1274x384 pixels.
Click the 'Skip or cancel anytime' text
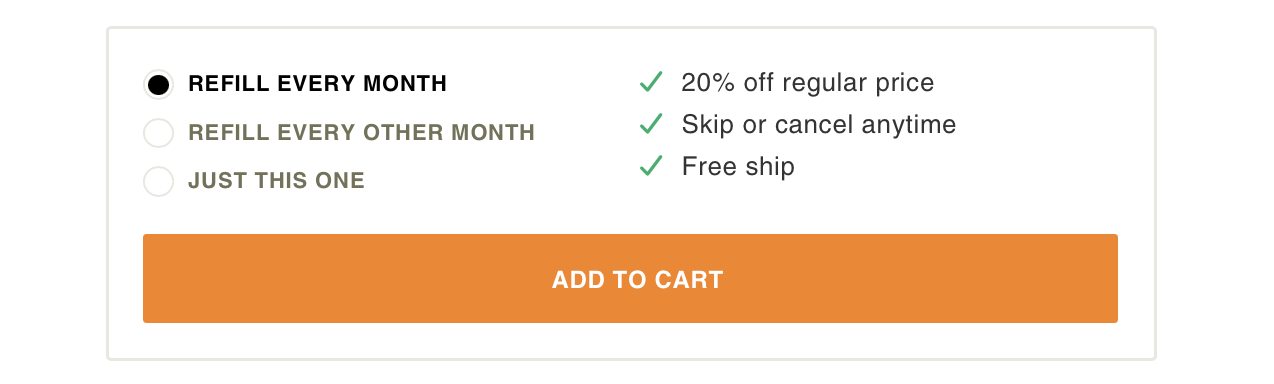[x=819, y=125]
